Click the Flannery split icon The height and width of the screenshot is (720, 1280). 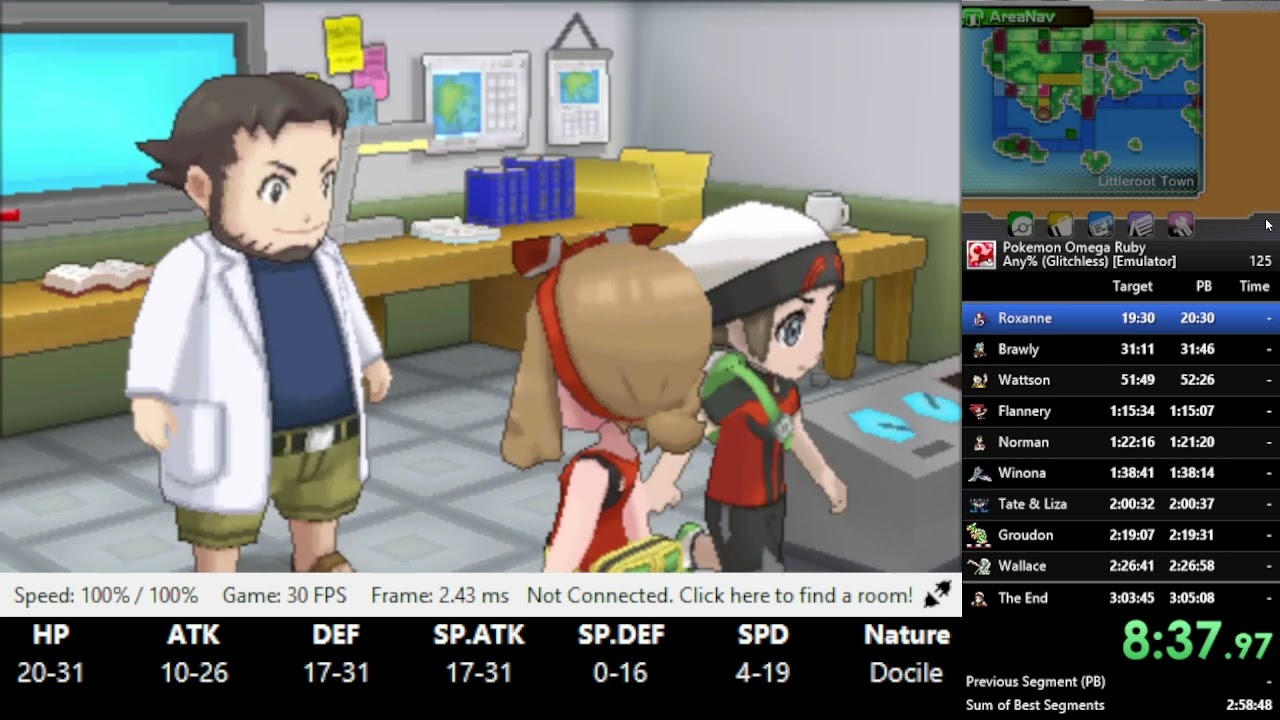click(x=979, y=411)
